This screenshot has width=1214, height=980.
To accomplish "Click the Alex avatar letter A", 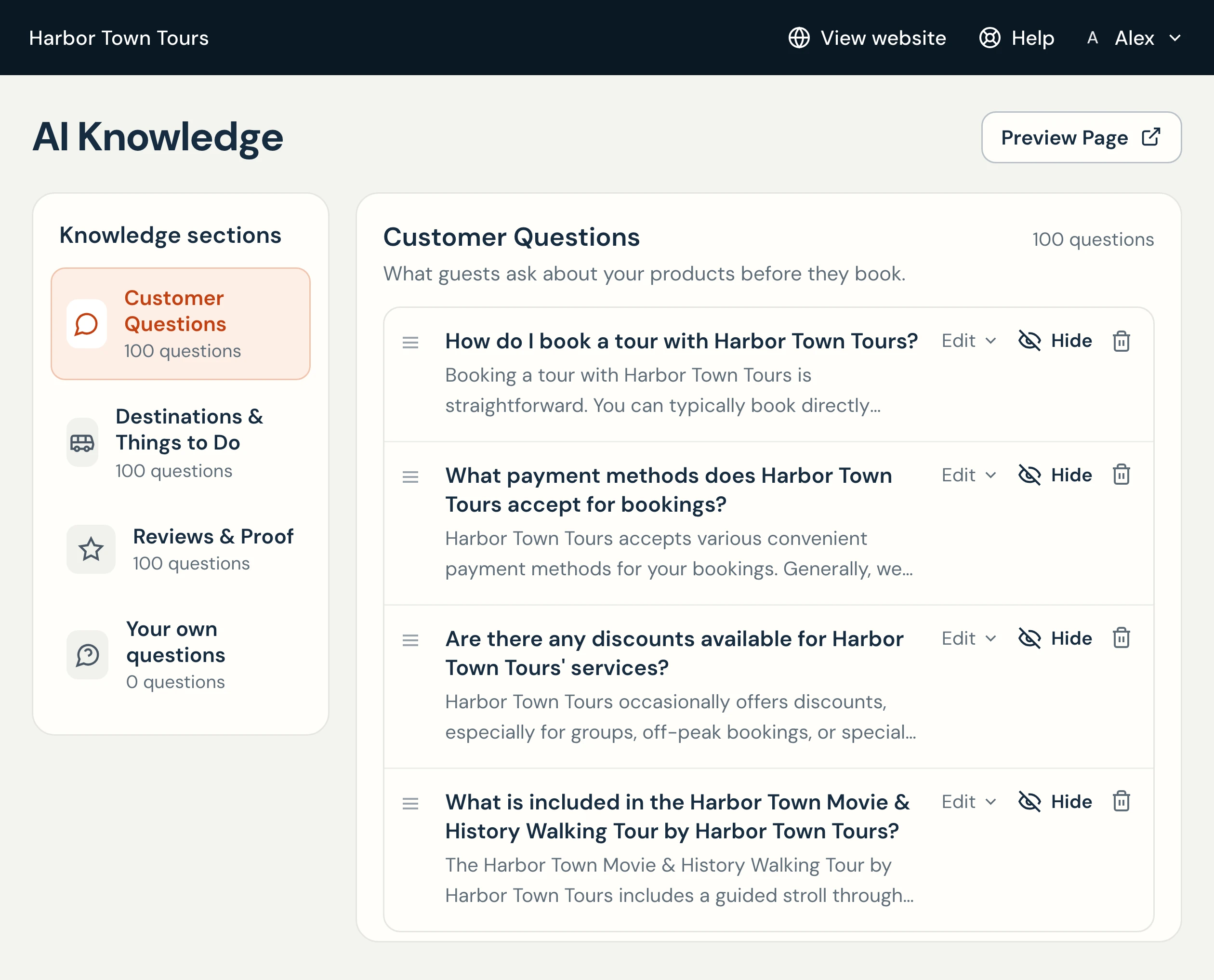I will (x=1092, y=38).
